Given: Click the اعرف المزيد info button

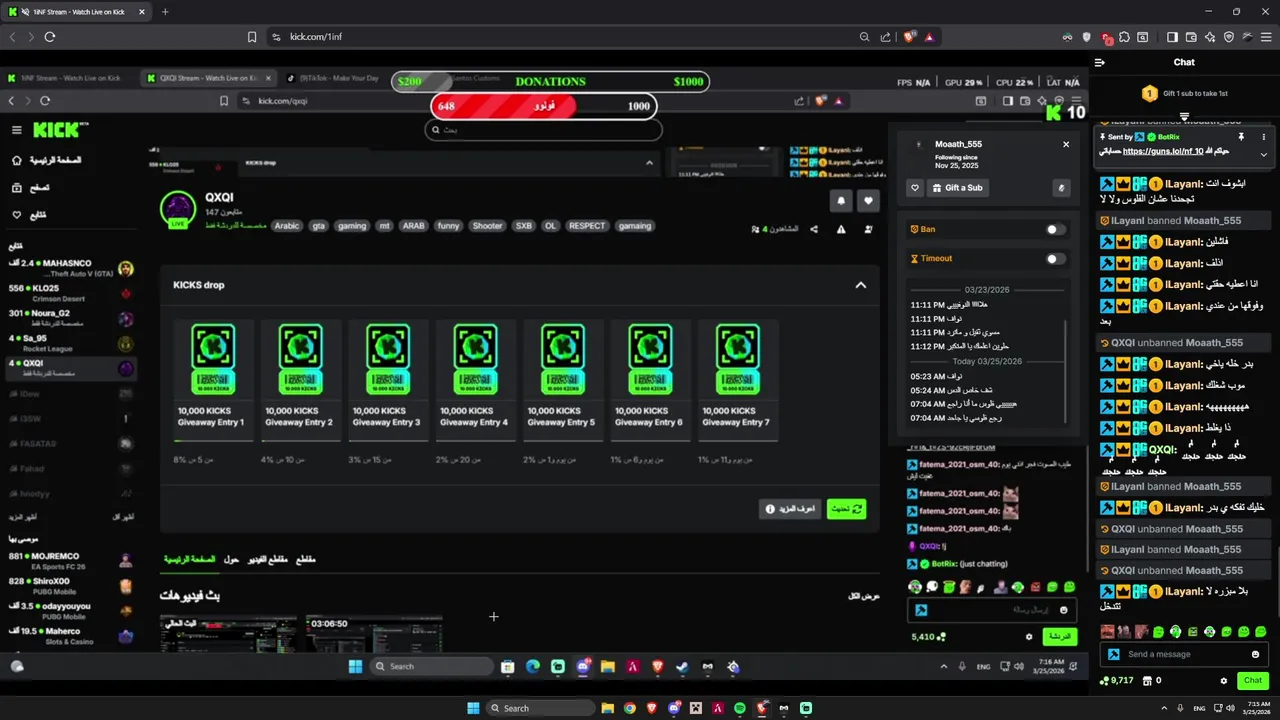Looking at the screenshot, I should point(790,509).
